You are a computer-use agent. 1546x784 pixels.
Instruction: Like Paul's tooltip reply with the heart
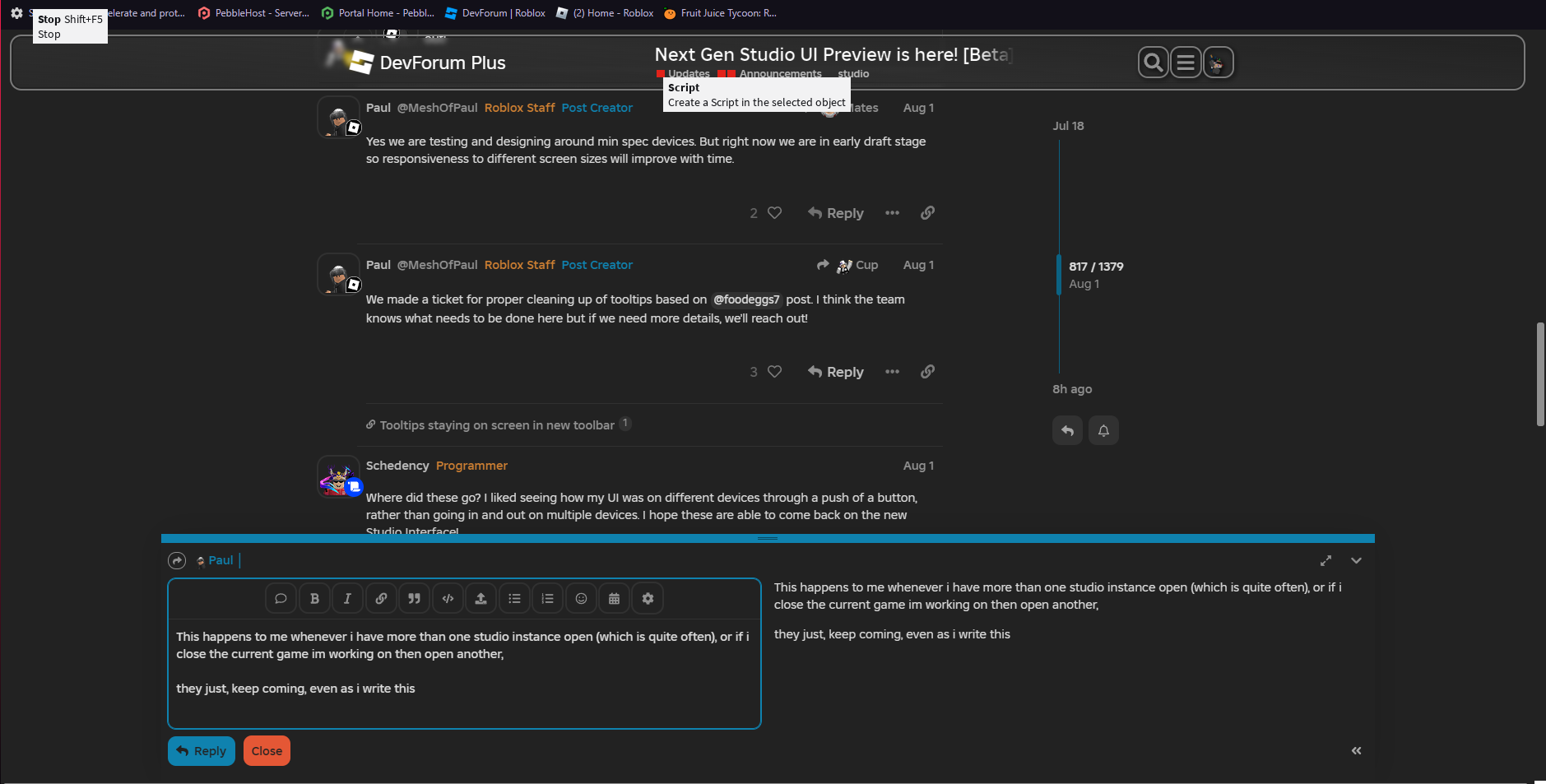pos(774,371)
